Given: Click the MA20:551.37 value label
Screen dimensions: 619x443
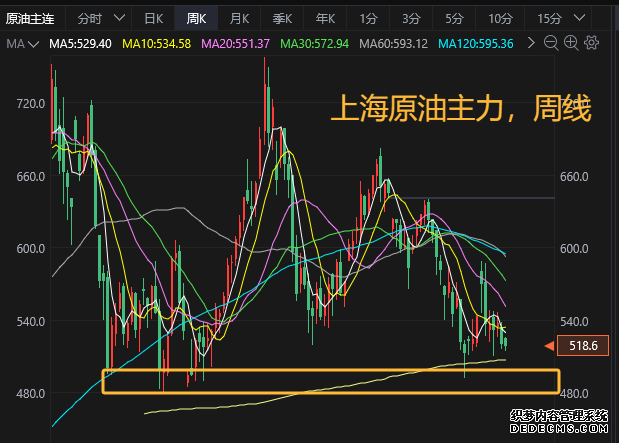Looking at the screenshot, I should pyautogui.click(x=235, y=43).
